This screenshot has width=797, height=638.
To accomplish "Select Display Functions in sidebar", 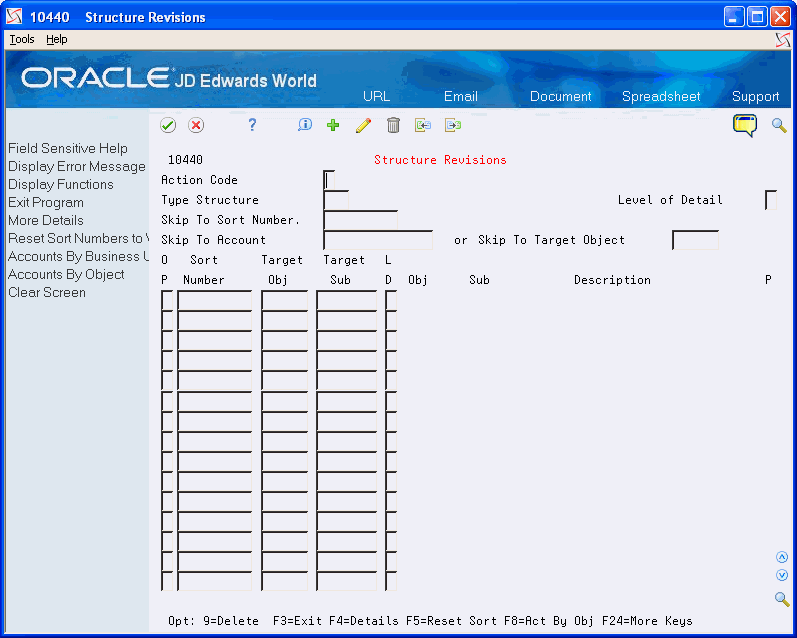I will 60,184.
